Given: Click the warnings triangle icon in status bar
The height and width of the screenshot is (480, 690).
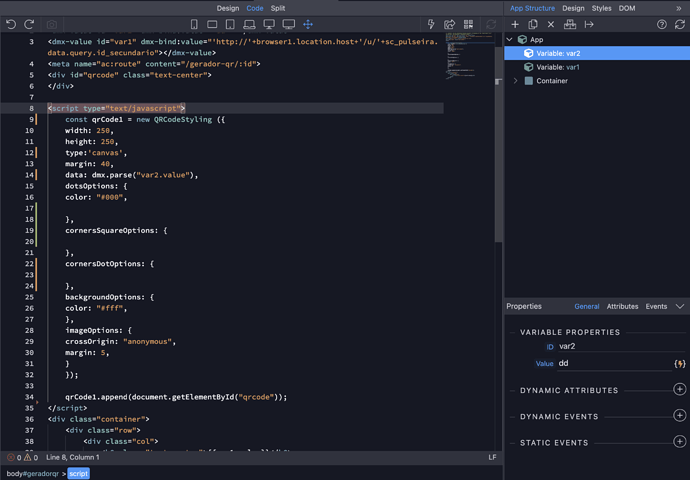Looking at the screenshot, I should (27, 458).
